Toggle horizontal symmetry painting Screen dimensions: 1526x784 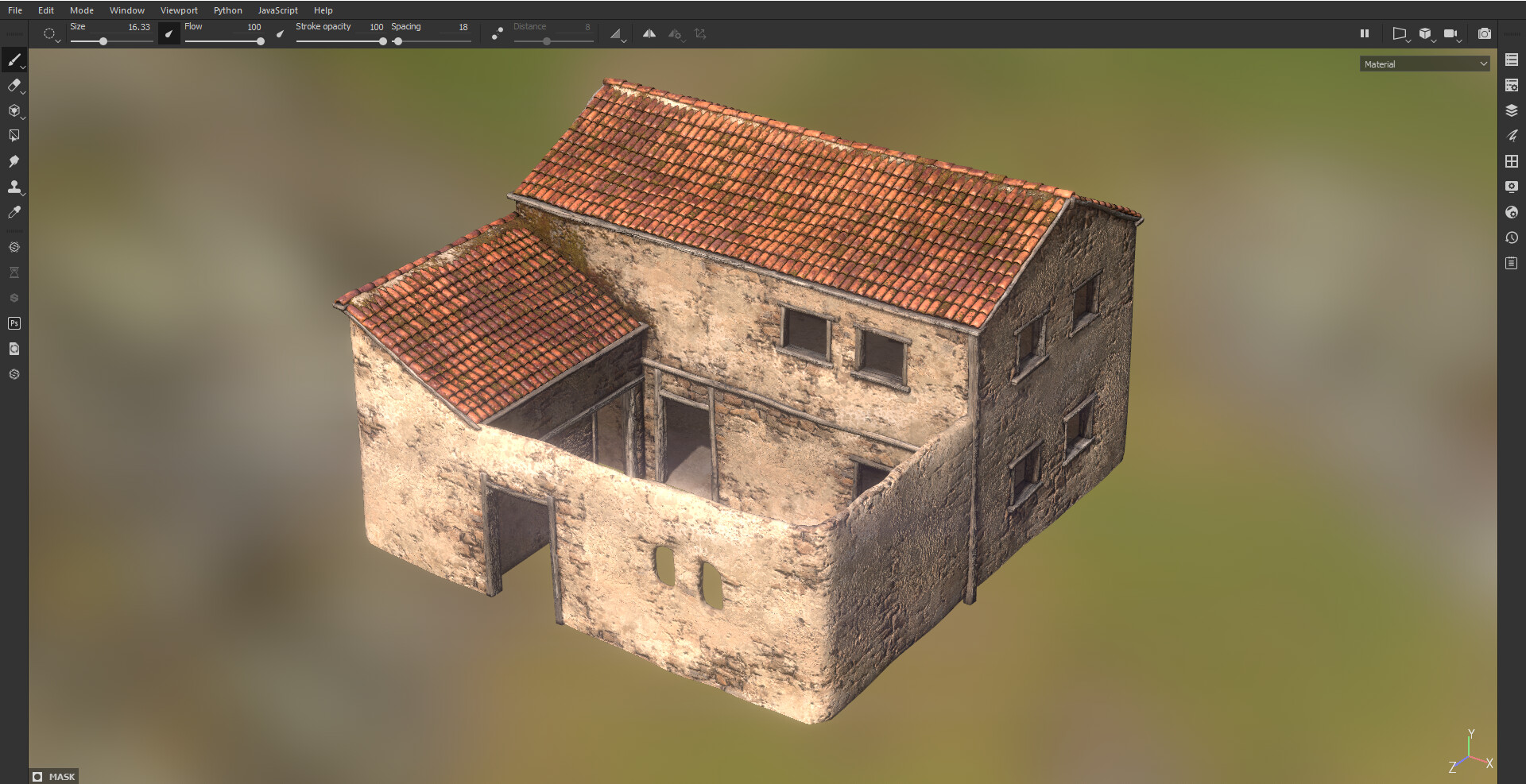(x=649, y=34)
